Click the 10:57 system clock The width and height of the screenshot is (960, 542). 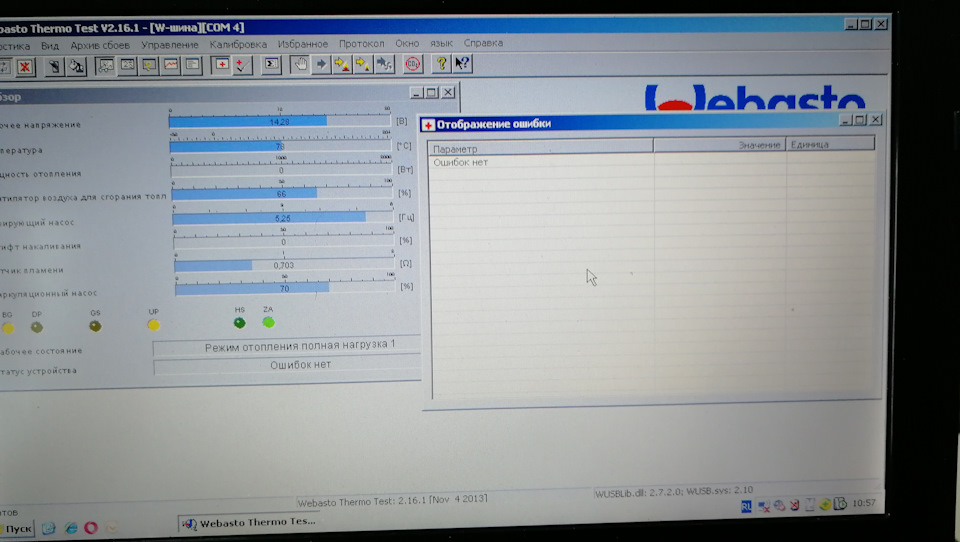pyautogui.click(x=864, y=503)
